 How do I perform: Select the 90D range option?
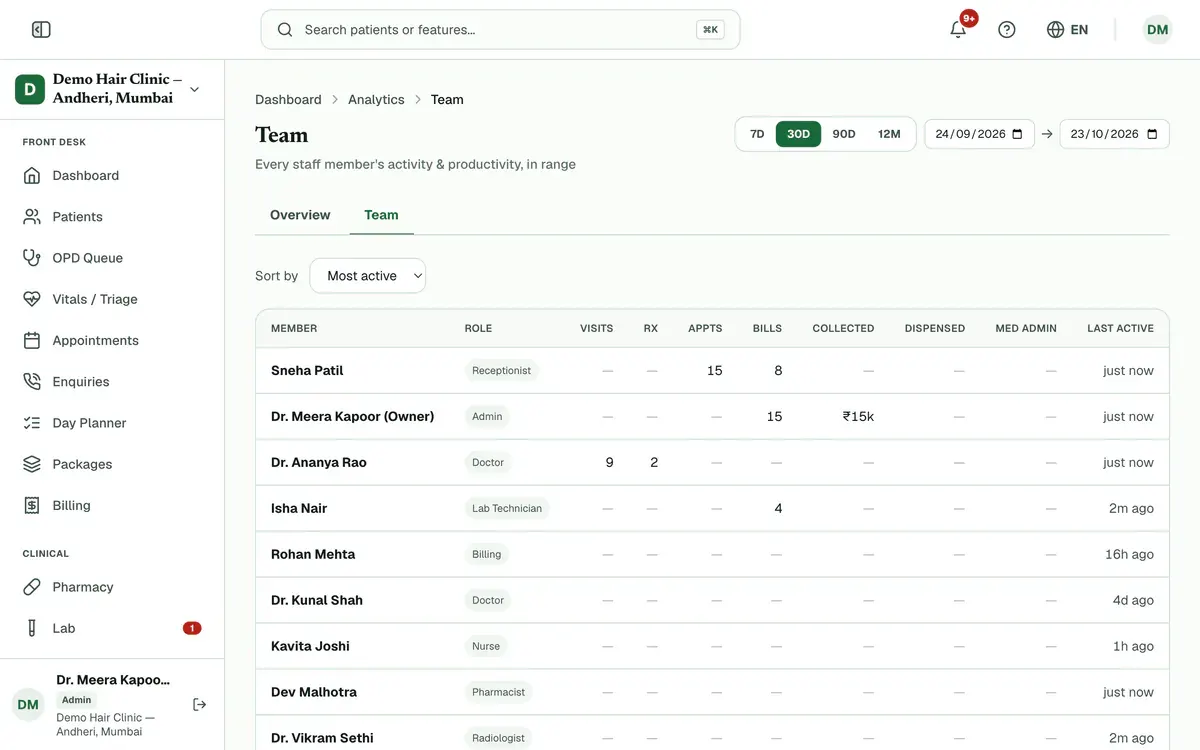point(844,134)
